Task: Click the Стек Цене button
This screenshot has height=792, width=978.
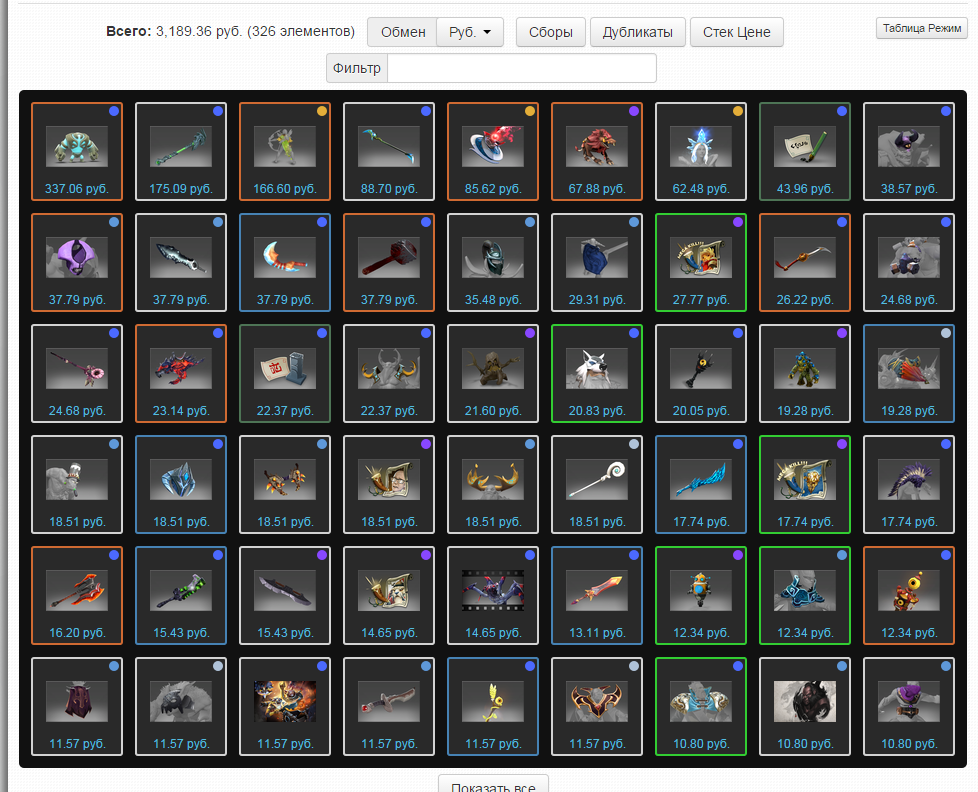Action: click(737, 32)
